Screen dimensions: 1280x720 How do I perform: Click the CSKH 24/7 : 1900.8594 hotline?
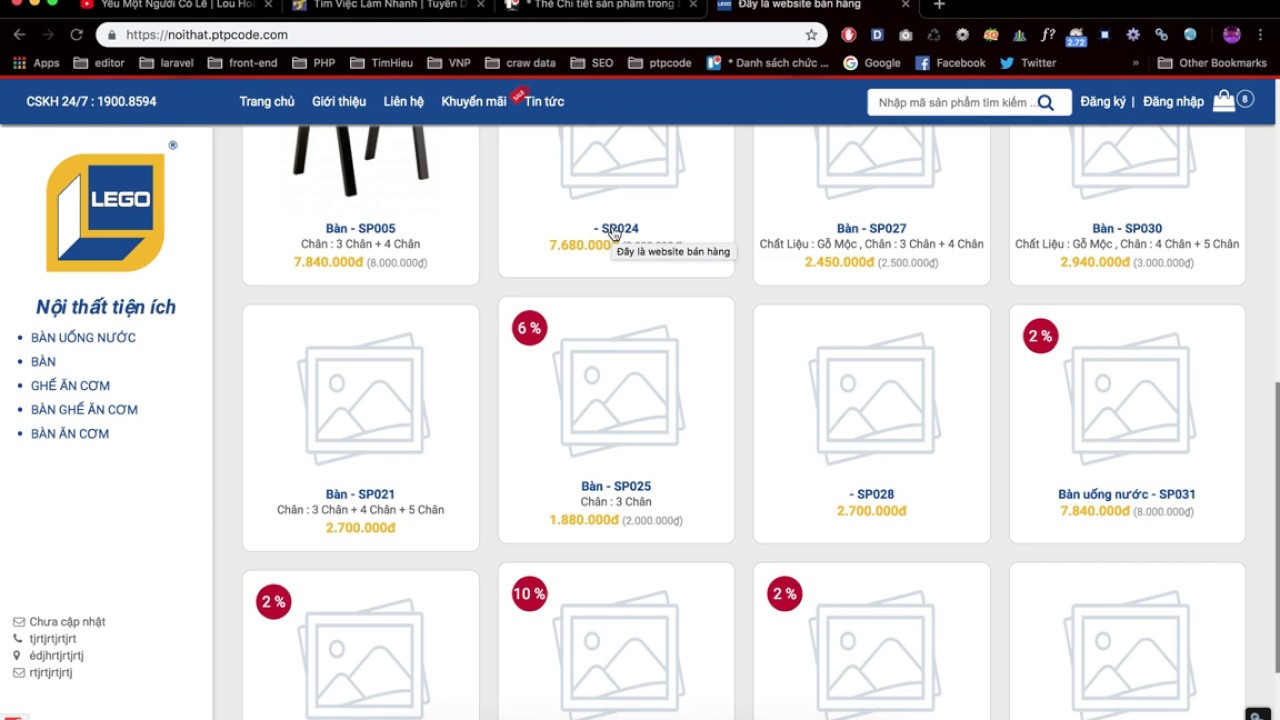[x=91, y=102]
